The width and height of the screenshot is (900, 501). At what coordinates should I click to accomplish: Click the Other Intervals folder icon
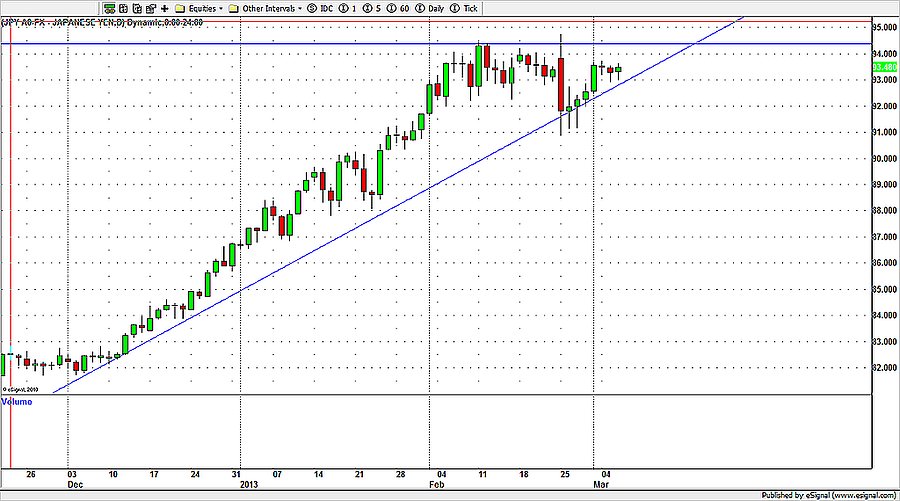233,8
